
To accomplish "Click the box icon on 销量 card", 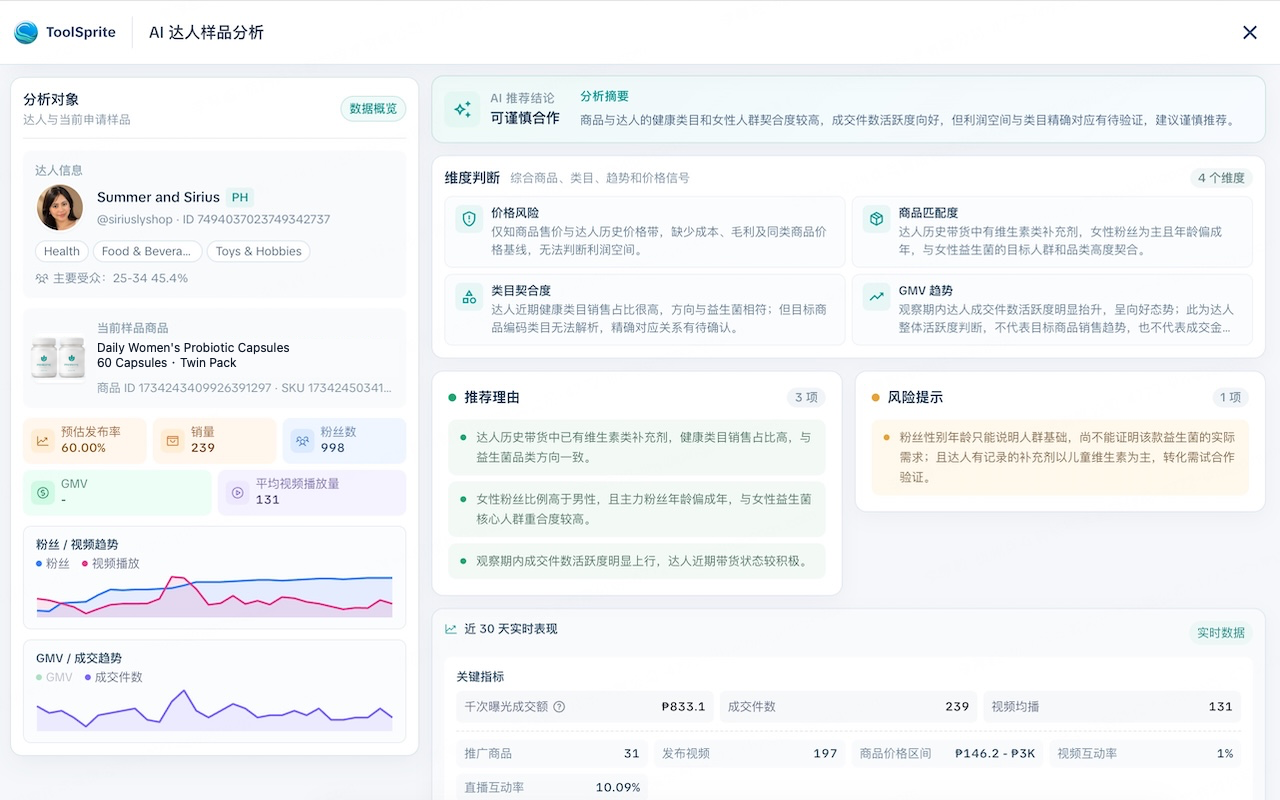I will [x=172, y=440].
